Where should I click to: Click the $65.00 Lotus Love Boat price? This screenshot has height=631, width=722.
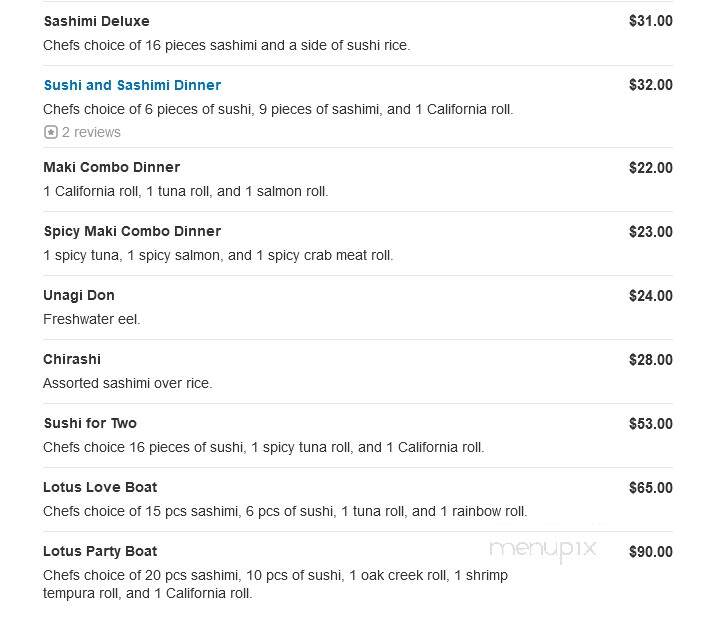651,488
